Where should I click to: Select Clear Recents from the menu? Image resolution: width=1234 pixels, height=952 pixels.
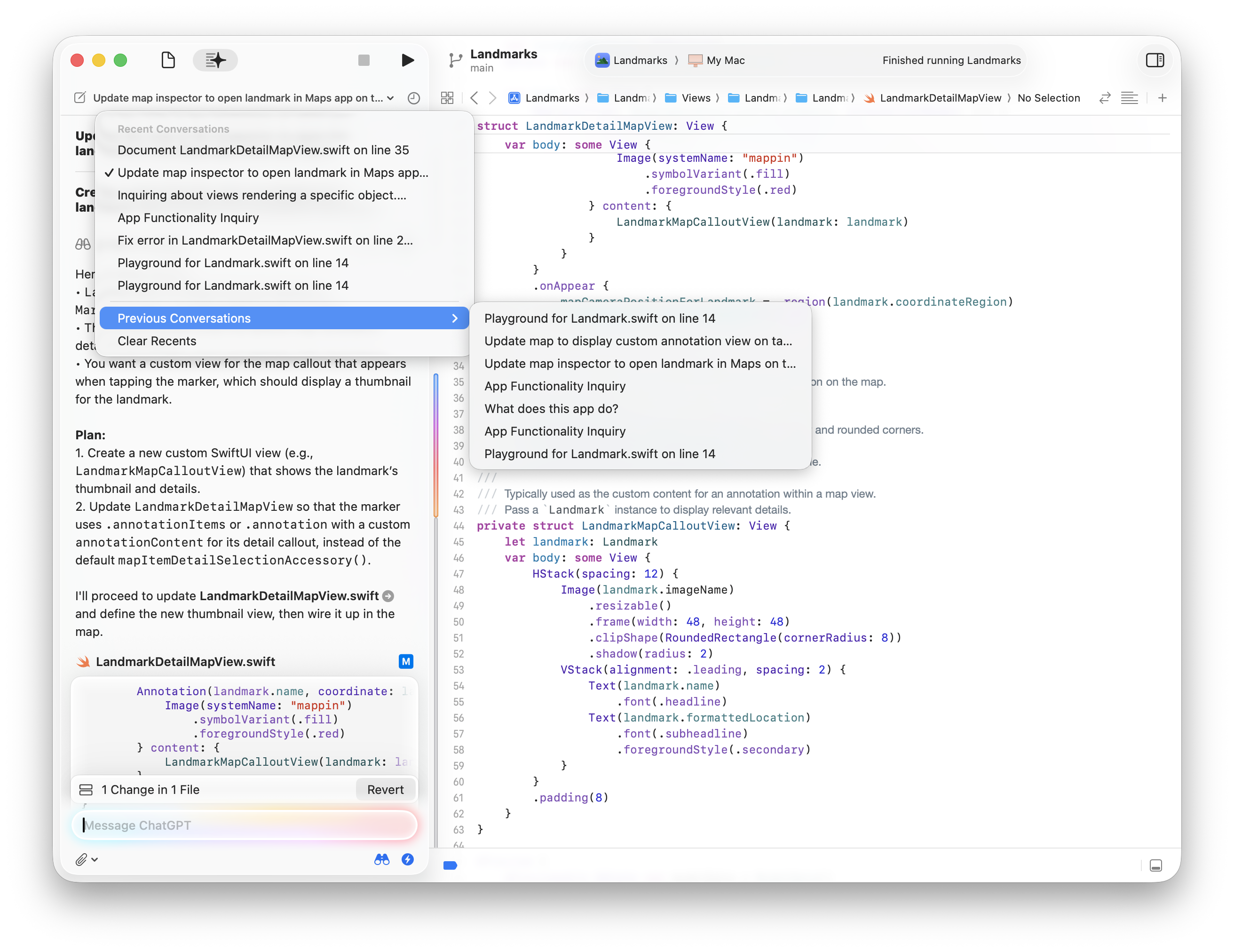[157, 341]
